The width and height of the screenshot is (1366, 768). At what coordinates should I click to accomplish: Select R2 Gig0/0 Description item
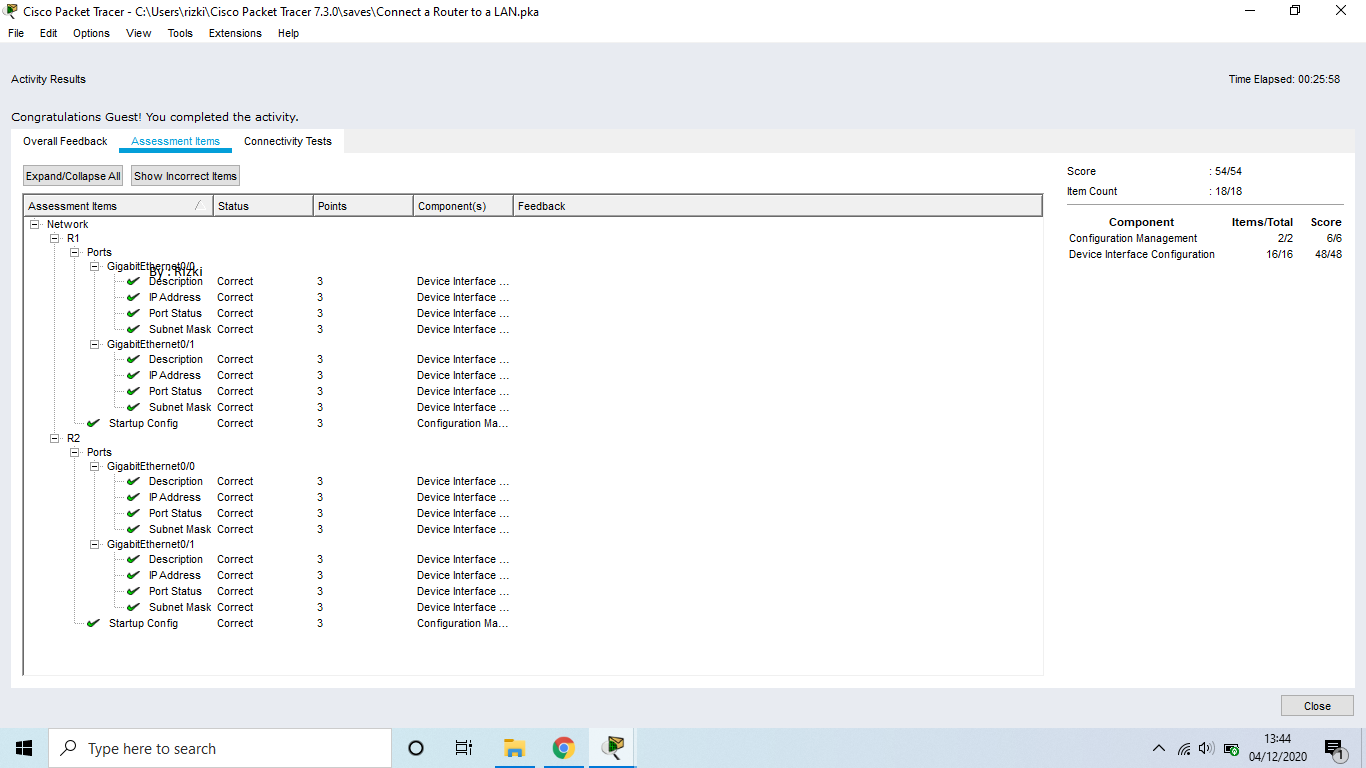176,481
